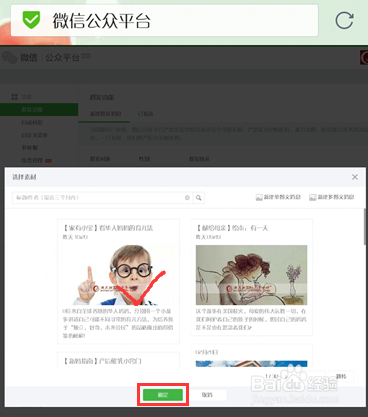The width and height of the screenshot is (368, 417).
Task: Click the browser reload icon
Action: [x=344, y=21]
